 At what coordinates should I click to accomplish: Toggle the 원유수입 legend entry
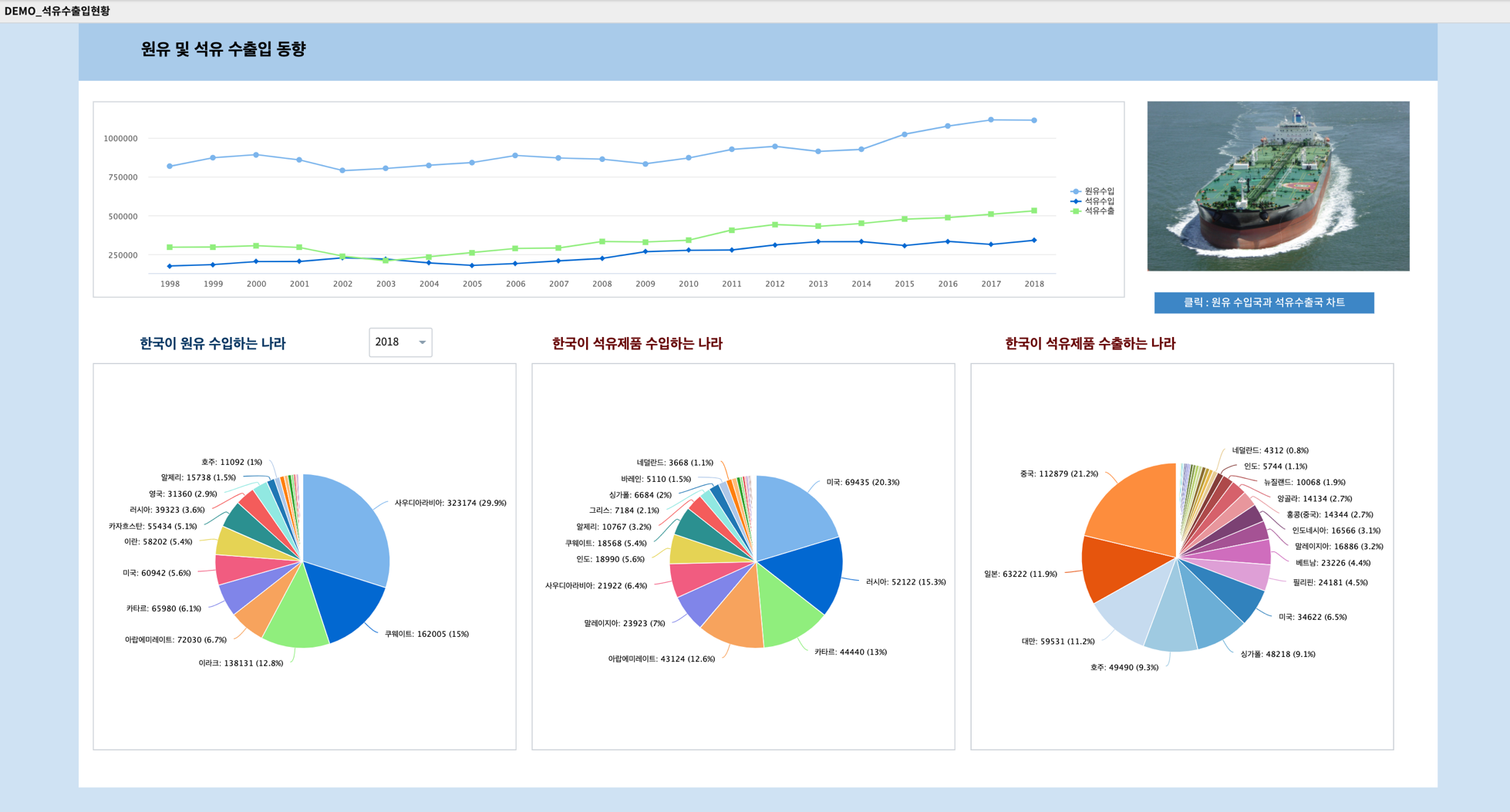(x=1092, y=191)
